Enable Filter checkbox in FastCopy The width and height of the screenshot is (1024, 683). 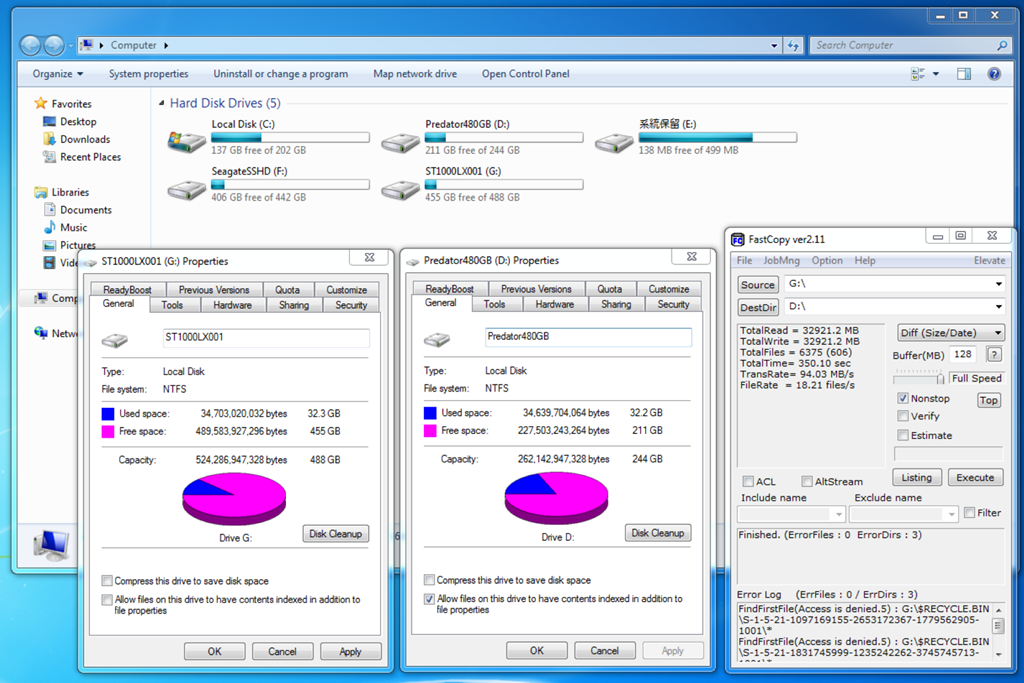tap(970, 513)
